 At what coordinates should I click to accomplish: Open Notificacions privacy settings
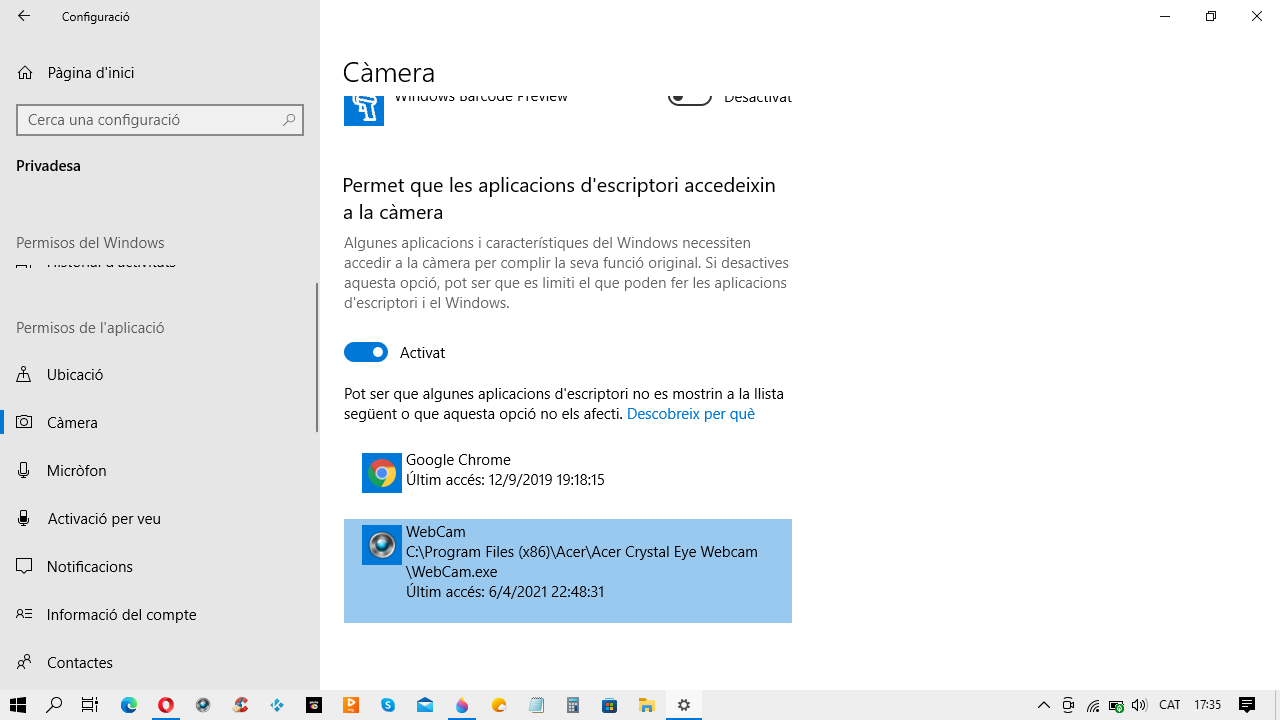pyautogui.click(x=160, y=566)
